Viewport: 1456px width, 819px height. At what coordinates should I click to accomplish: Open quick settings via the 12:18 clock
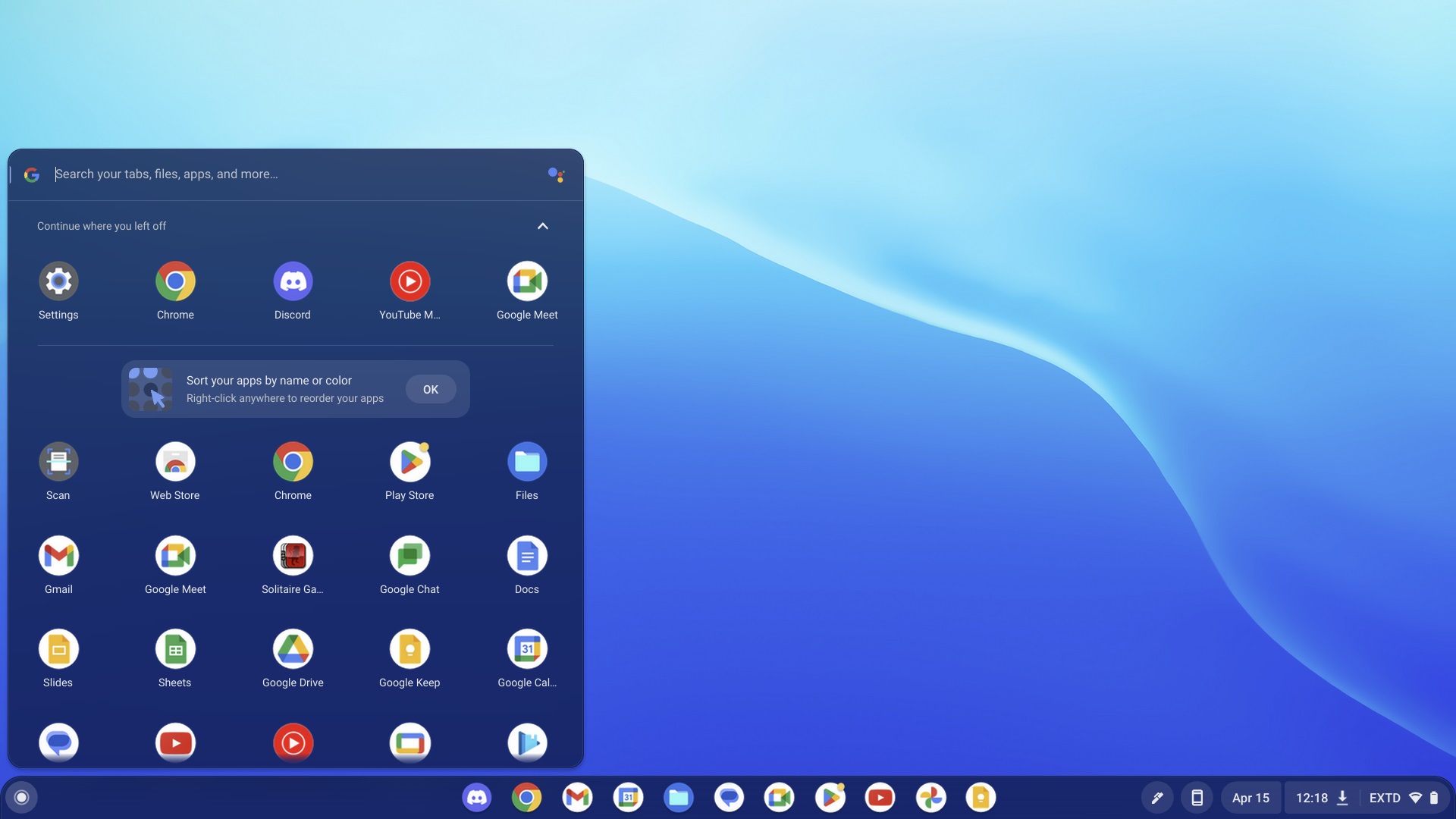tap(1312, 798)
